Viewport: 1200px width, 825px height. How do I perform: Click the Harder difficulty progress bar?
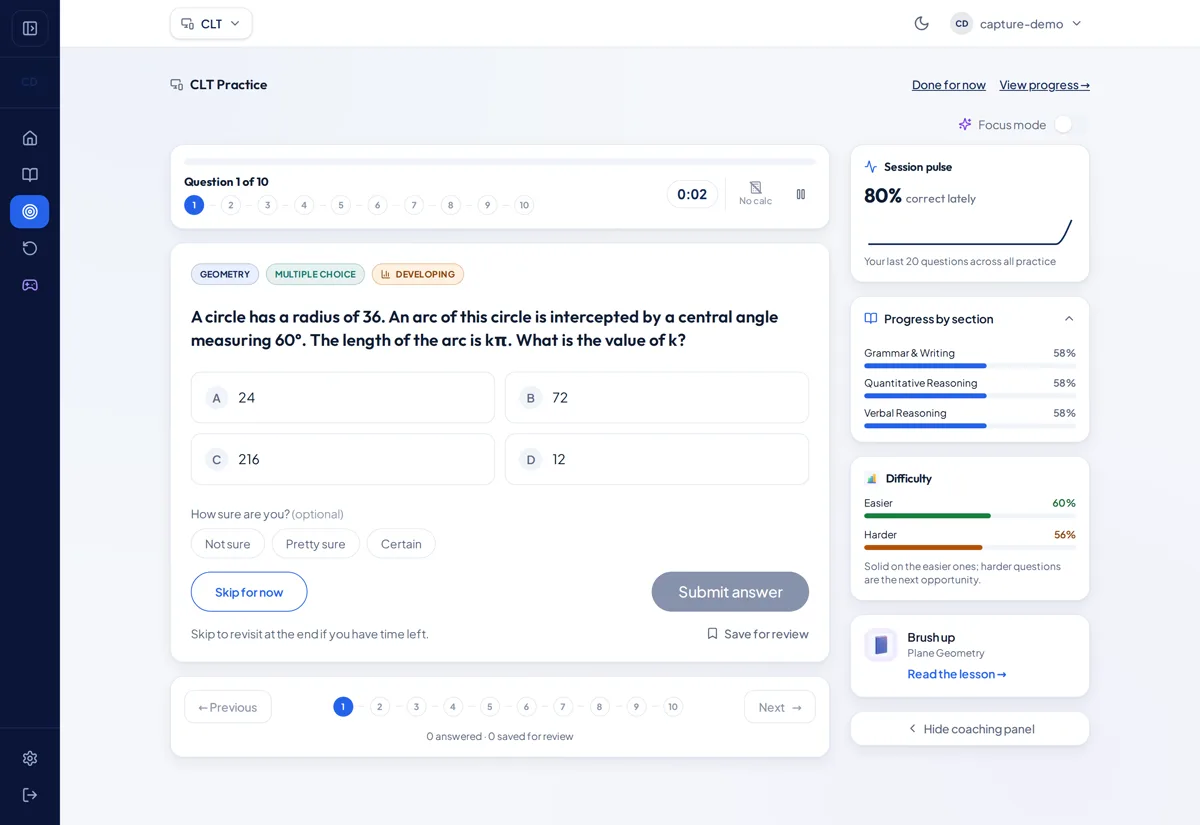pyautogui.click(x=970, y=548)
